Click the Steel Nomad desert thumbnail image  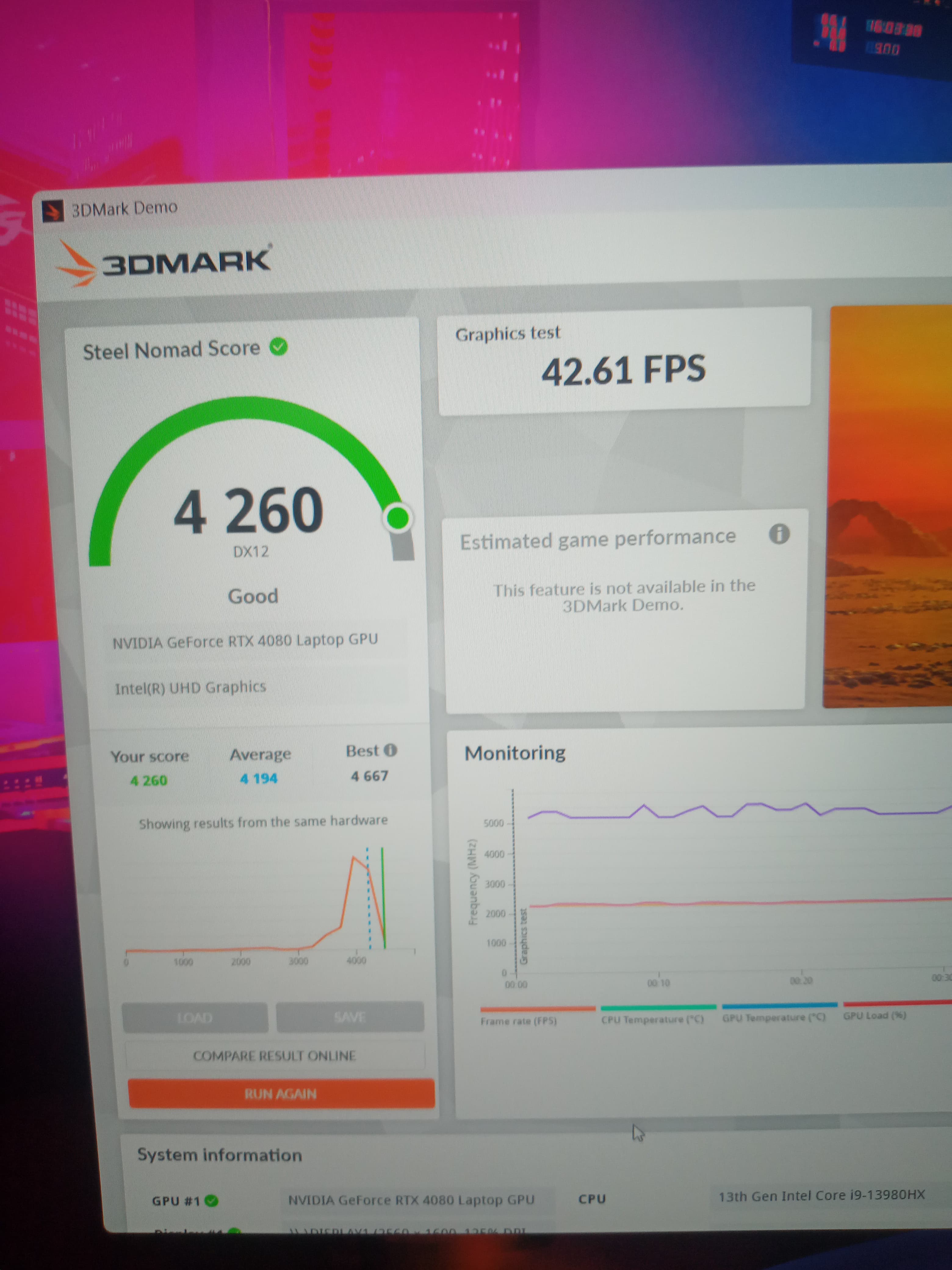[x=887, y=505]
